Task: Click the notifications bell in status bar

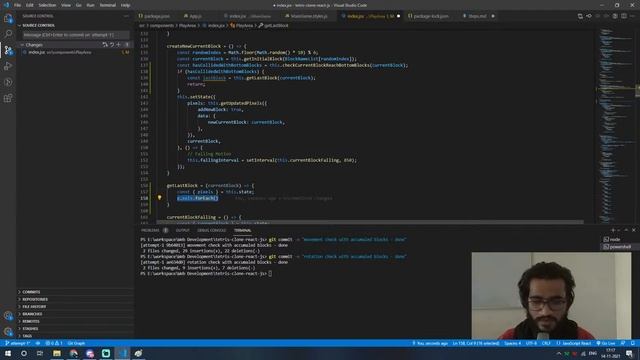Action: (633, 343)
